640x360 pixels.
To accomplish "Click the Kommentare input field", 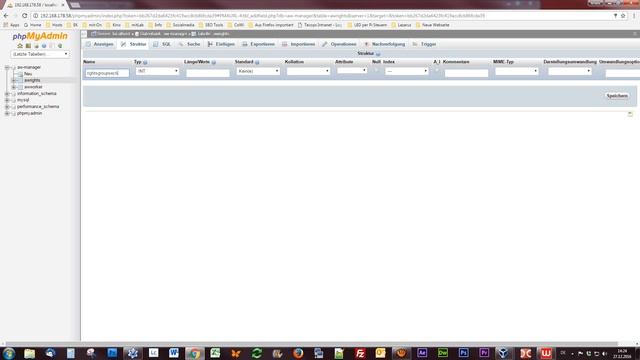I will point(466,73).
